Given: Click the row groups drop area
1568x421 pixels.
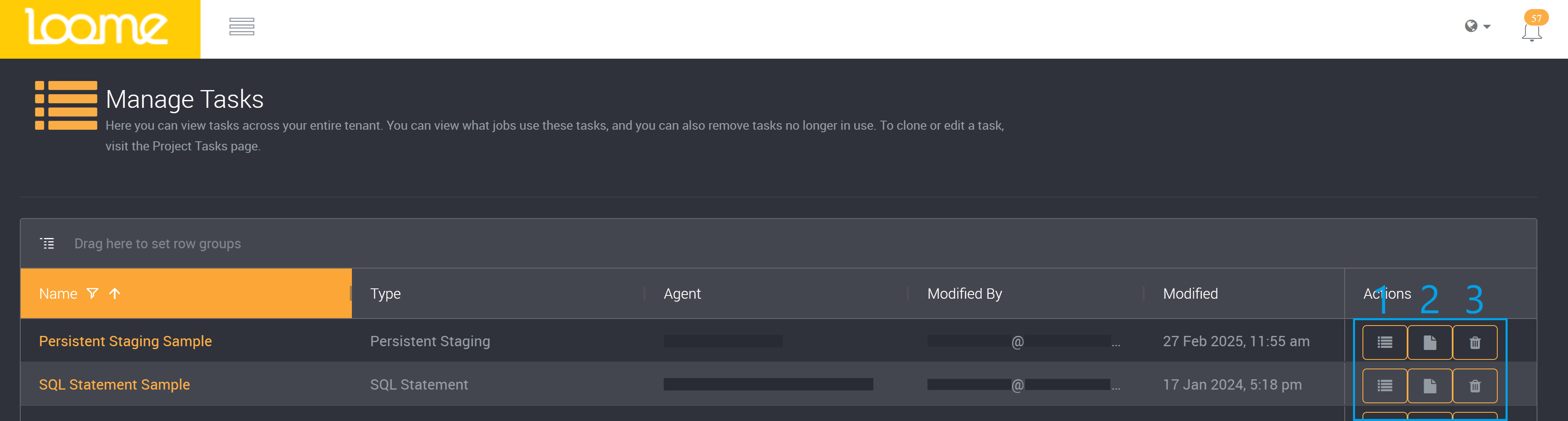Looking at the screenshot, I should tap(158, 243).
